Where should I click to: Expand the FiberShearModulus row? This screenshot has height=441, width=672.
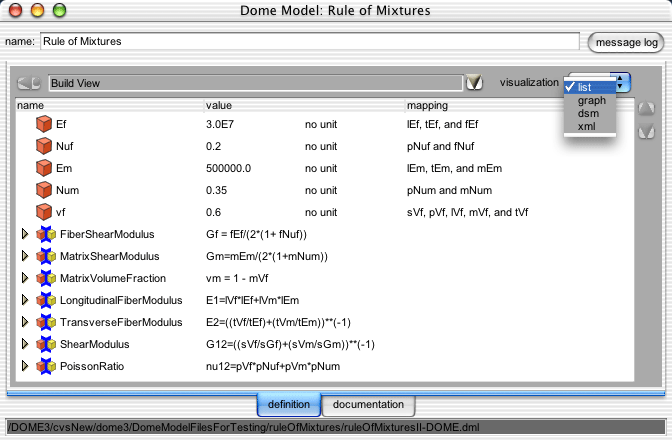coord(25,234)
